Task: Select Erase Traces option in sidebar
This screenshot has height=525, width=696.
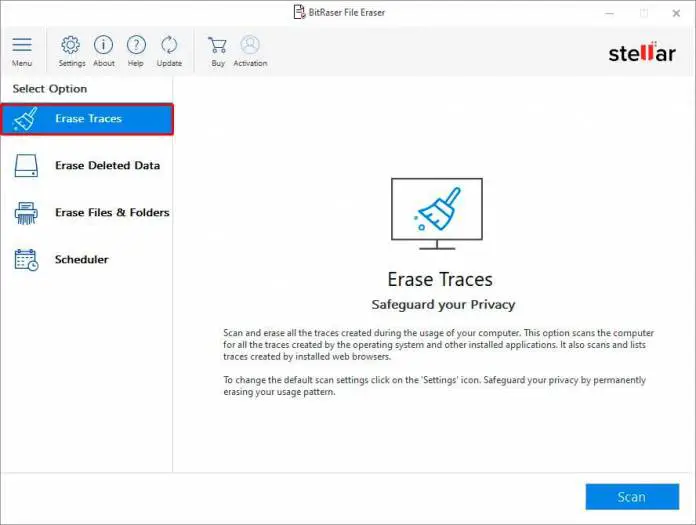Action: point(87,119)
